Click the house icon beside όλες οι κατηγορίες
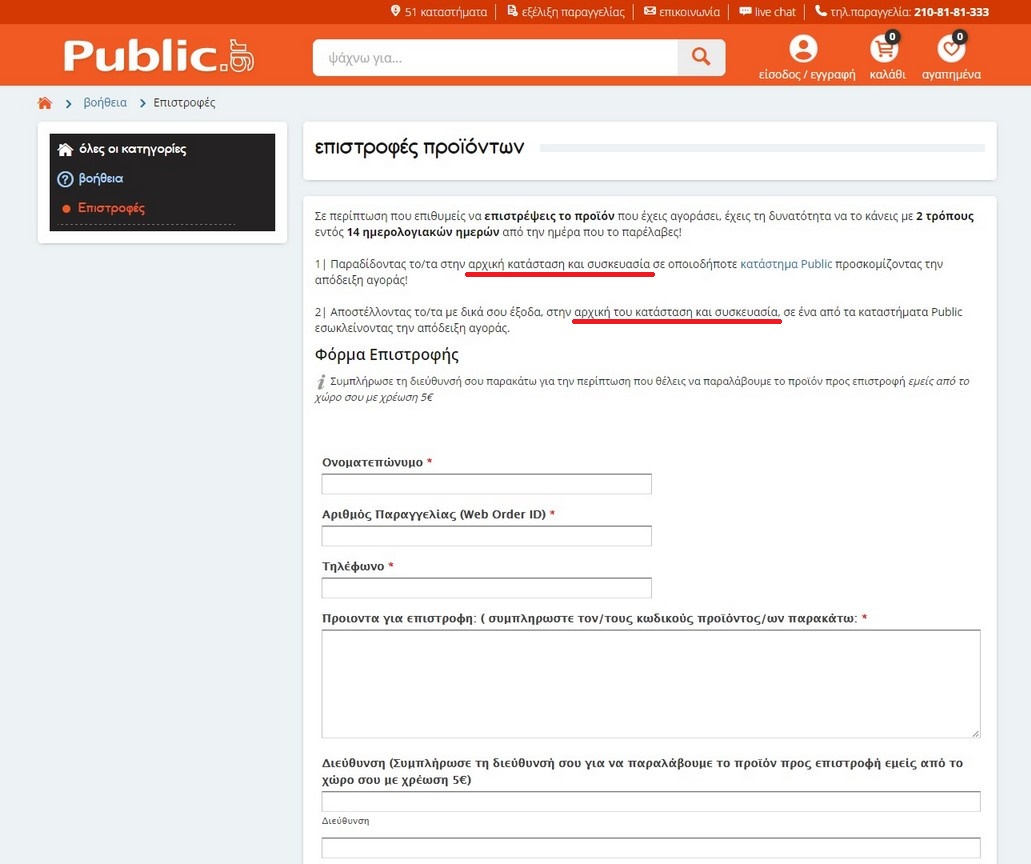This screenshot has width=1031, height=864. [65, 149]
